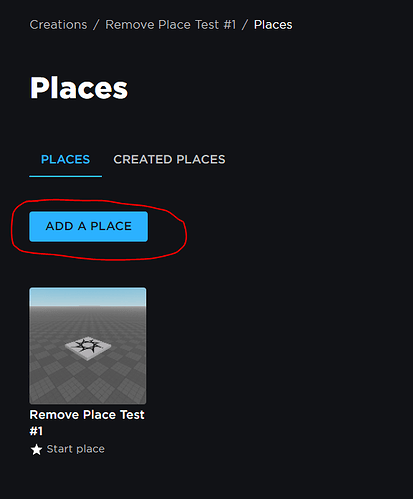413x499 pixels.
Task: Switch to the PLACES tab
Action: point(65,159)
